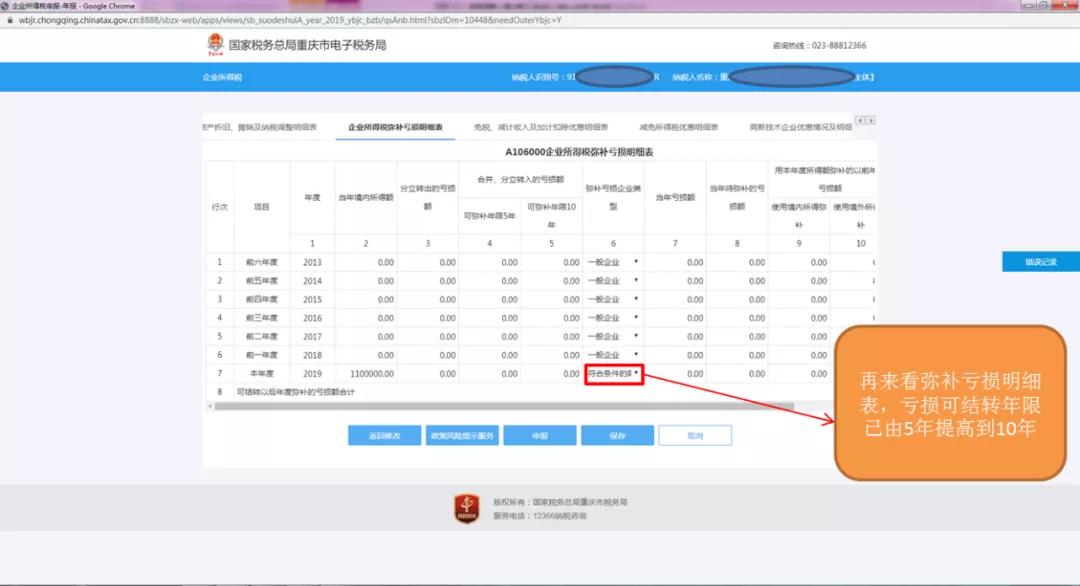1080x586 pixels.
Task: Click row label 前二年度
Action: [x=262, y=337]
